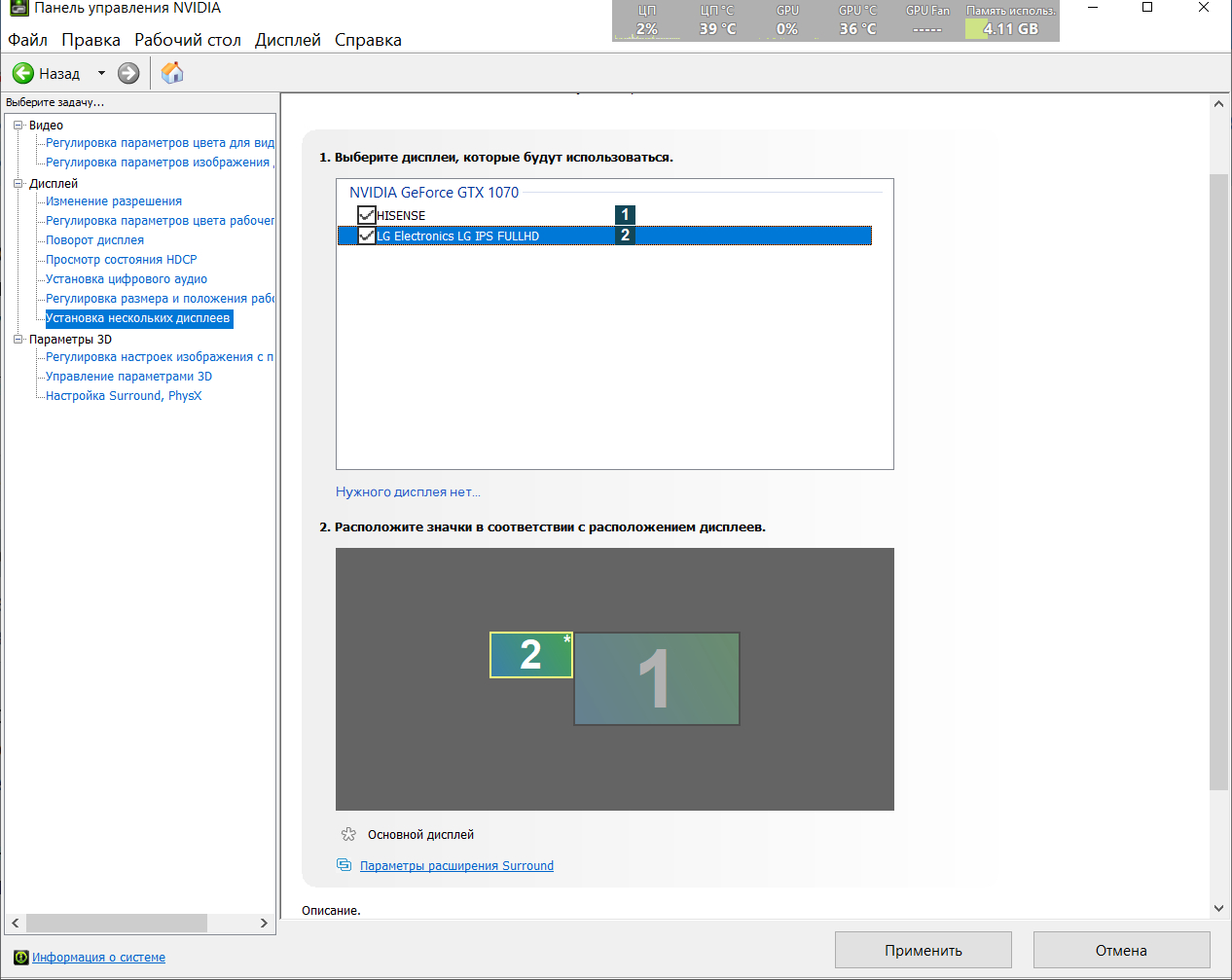Click the Отмена button
The image size is (1232, 980).
pyautogui.click(x=1121, y=950)
